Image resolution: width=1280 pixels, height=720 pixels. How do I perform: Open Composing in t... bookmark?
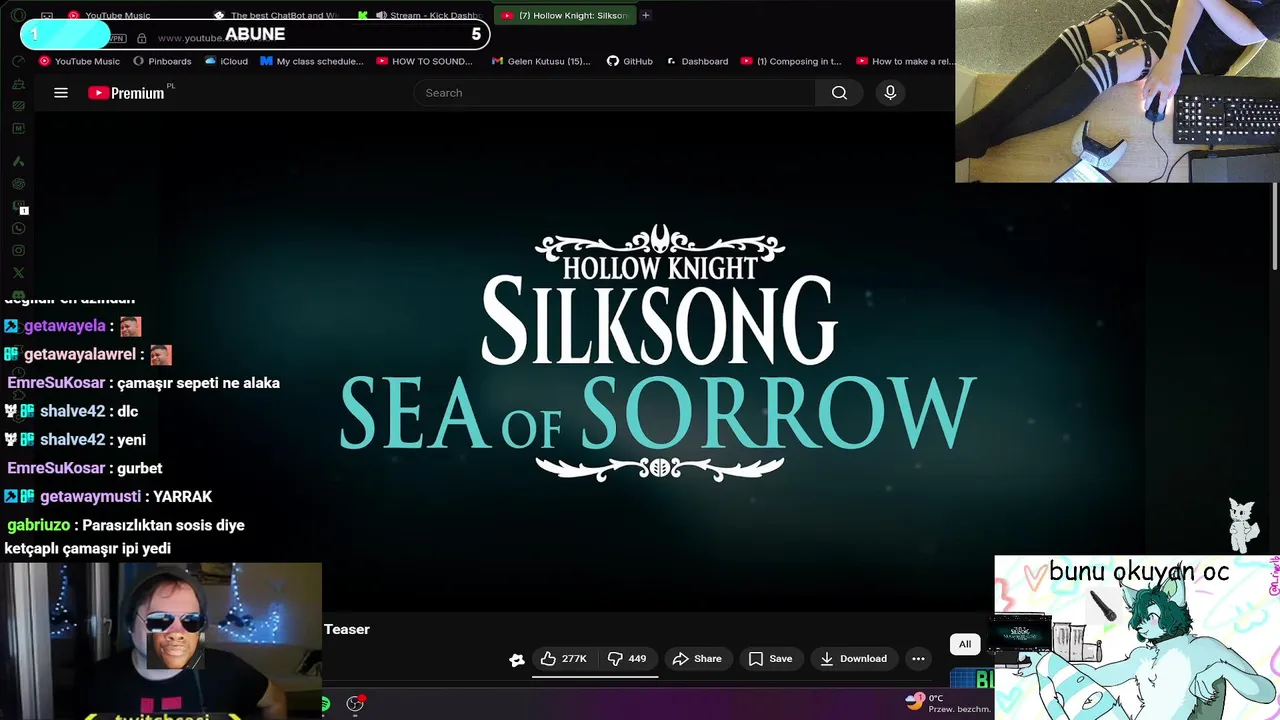tap(792, 61)
